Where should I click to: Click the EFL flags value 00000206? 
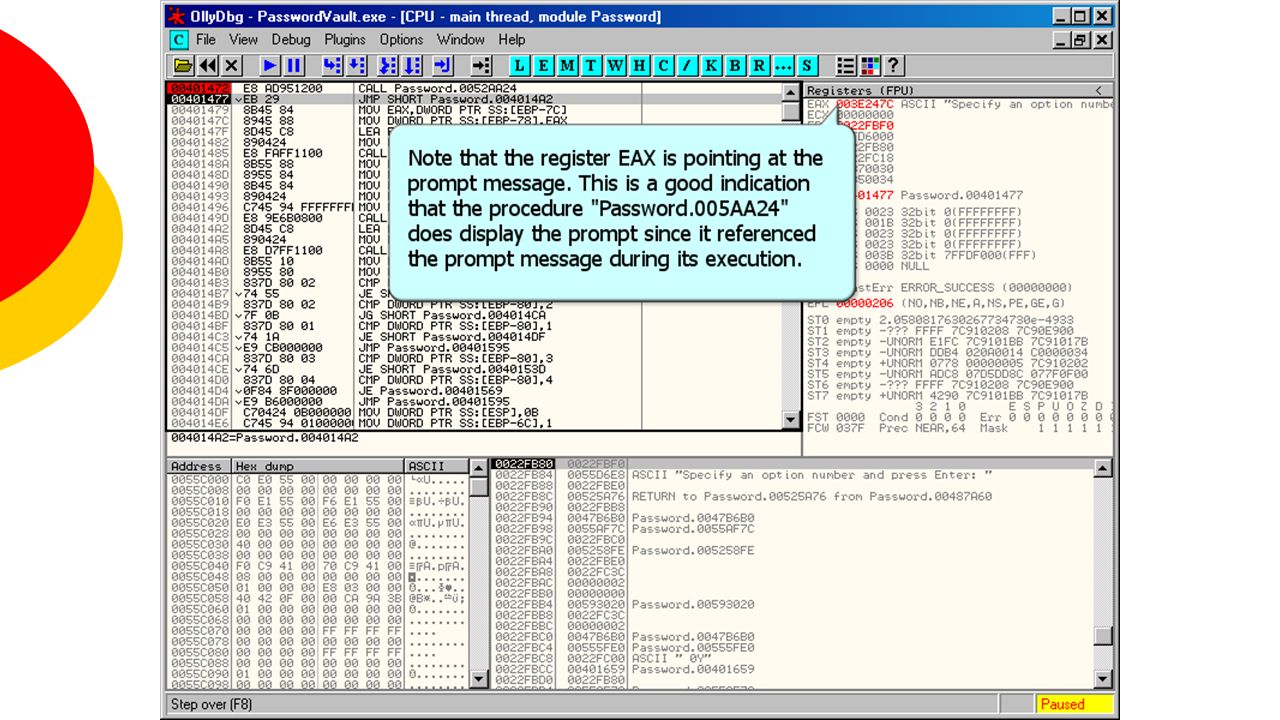pyautogui.click(x=865, y=303)
